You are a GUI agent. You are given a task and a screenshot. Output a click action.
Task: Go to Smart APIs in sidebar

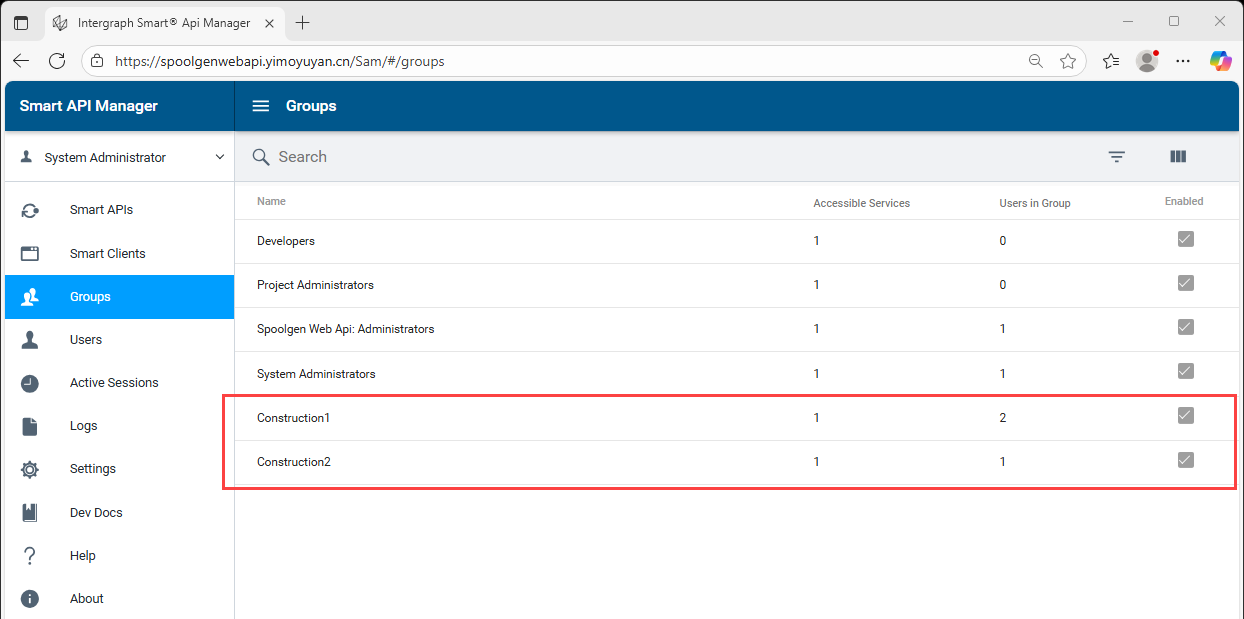point(101,210)
